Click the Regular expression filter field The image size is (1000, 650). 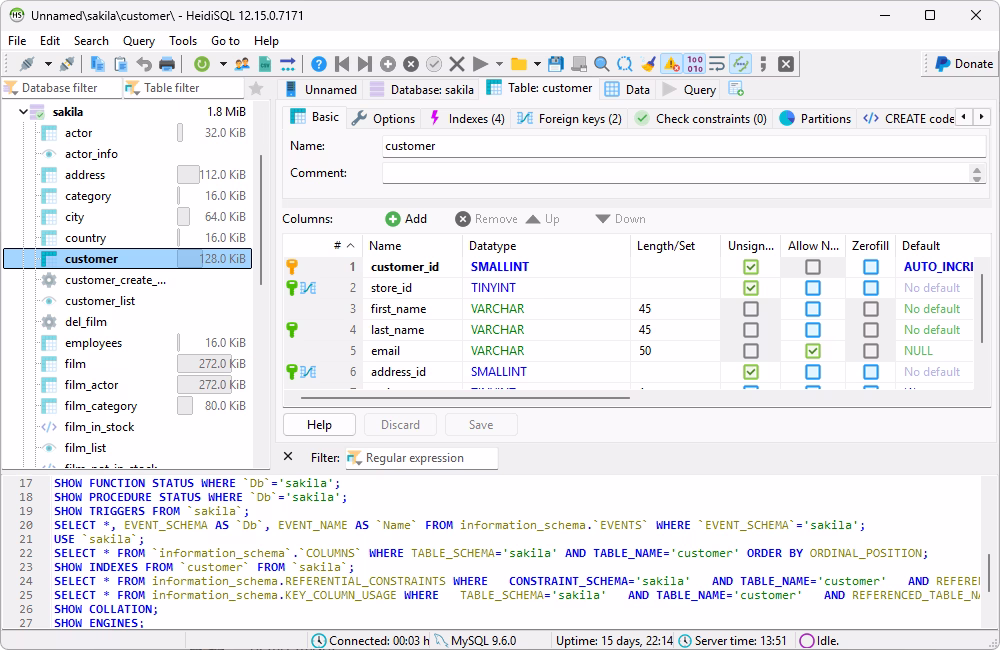tap(422, 458)
